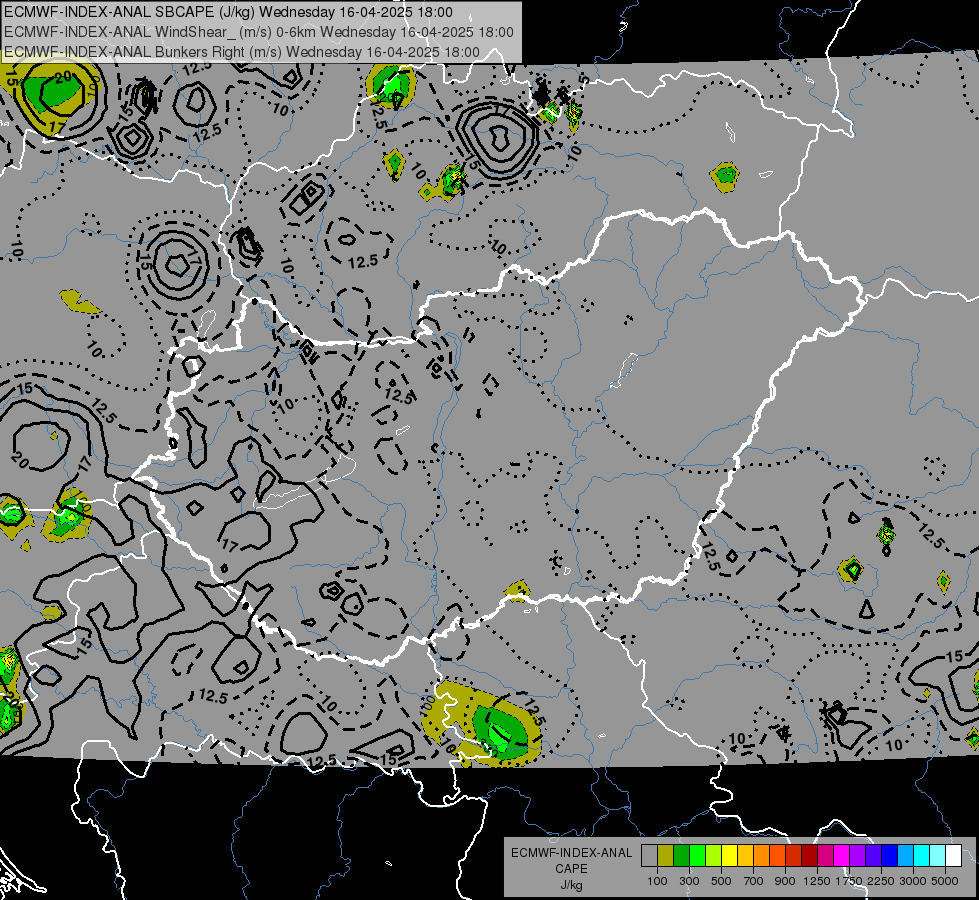Click the SBCAPE (J/kg) title line
Image resolution: width=979 pixels, height=900 pixels.
[x=228, y=12]
